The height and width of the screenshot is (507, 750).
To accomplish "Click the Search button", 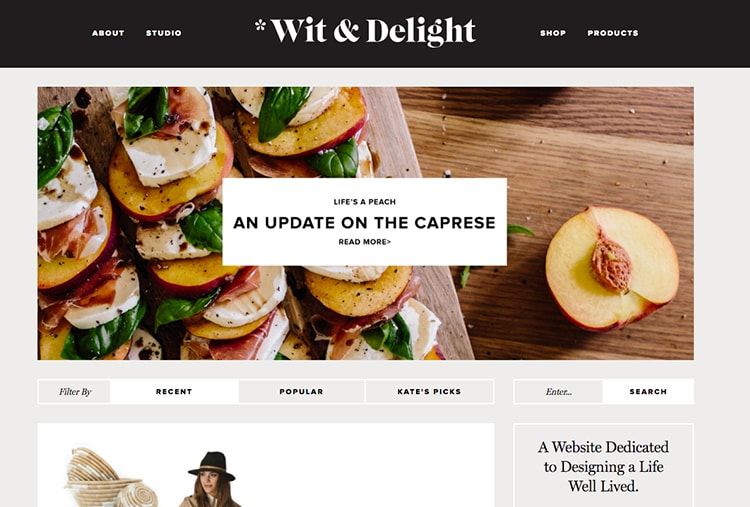I will click(648, 392).
